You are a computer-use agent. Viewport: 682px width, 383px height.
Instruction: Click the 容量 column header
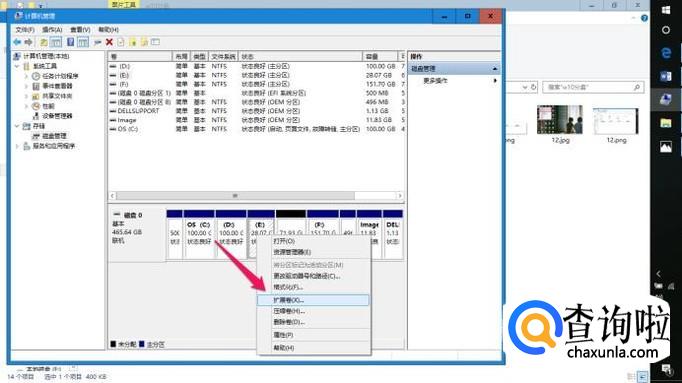click(x=380, y=57)
